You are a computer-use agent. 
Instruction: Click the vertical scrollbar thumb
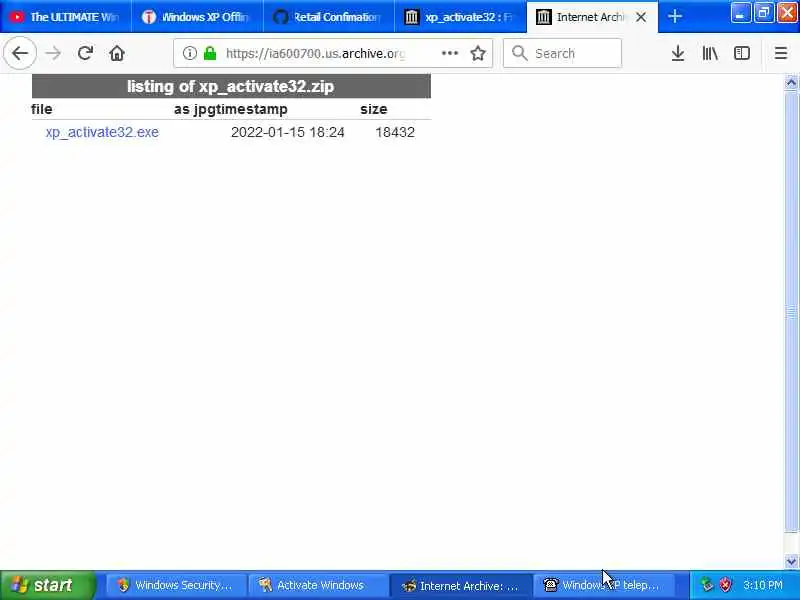click(791, 311)
